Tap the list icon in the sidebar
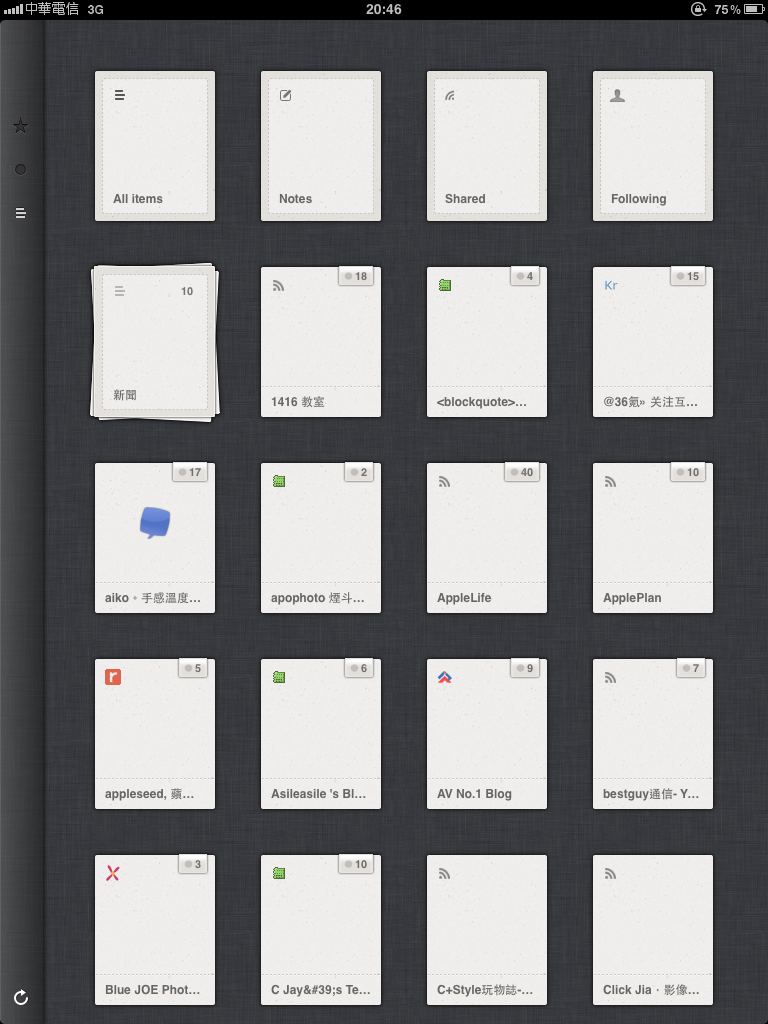The image size is (768, 1024). [20, 213]
